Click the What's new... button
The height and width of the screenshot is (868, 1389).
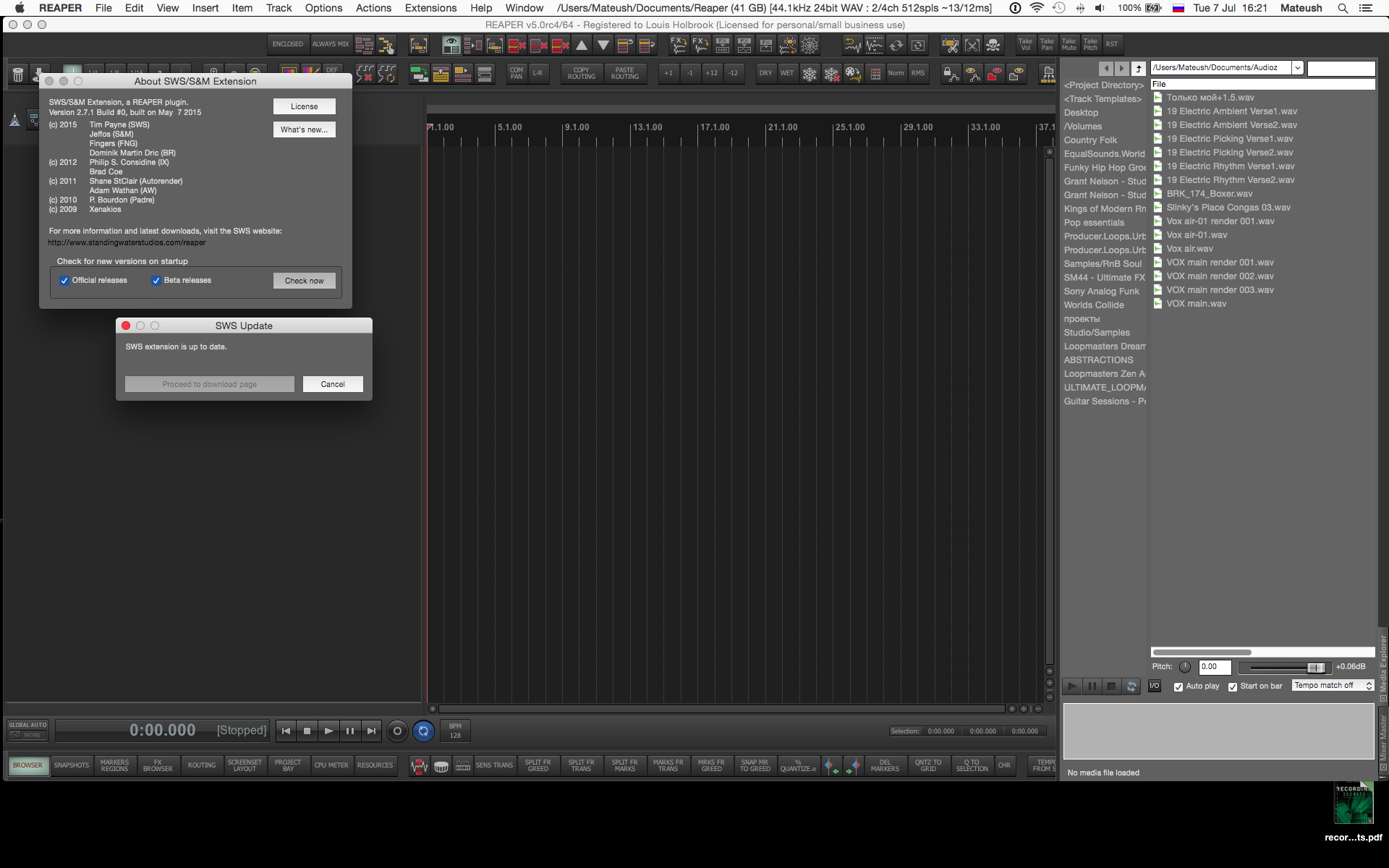(x=305, y=129)
